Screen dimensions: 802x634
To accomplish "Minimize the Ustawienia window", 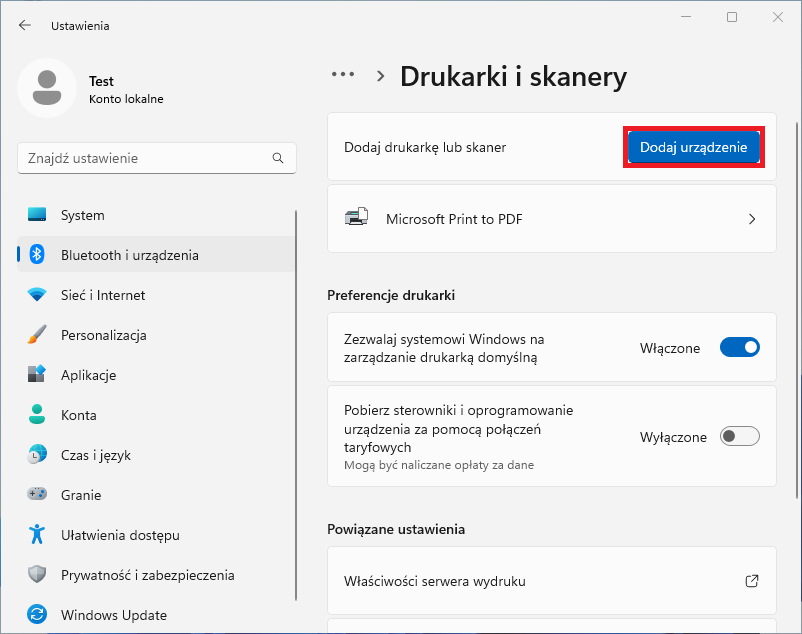I will 686,17.
